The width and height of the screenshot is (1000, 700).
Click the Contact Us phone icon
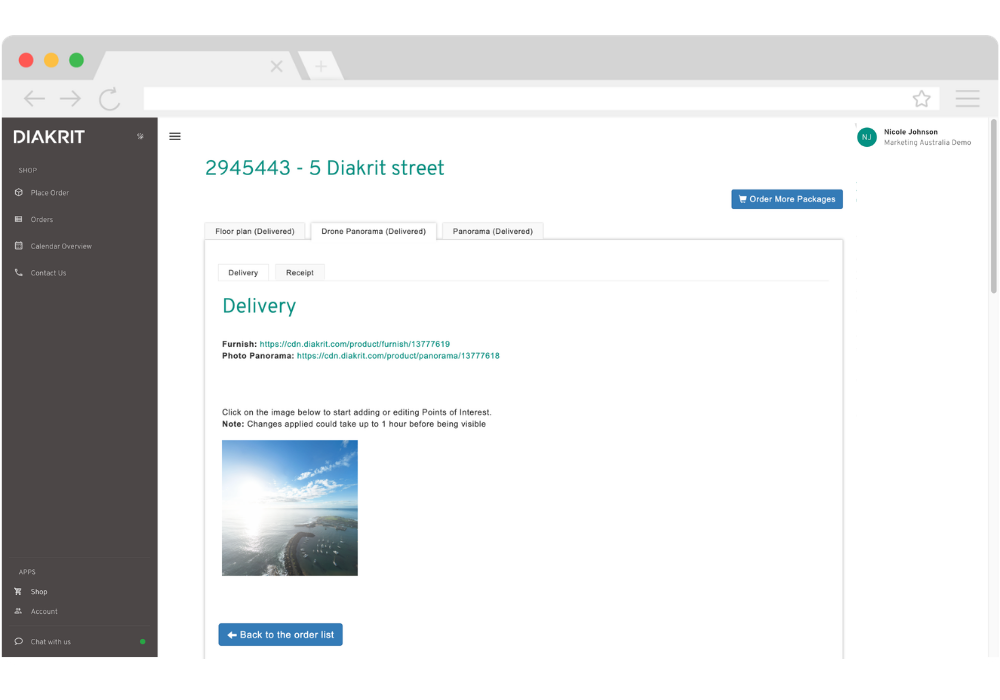point(18,272)
